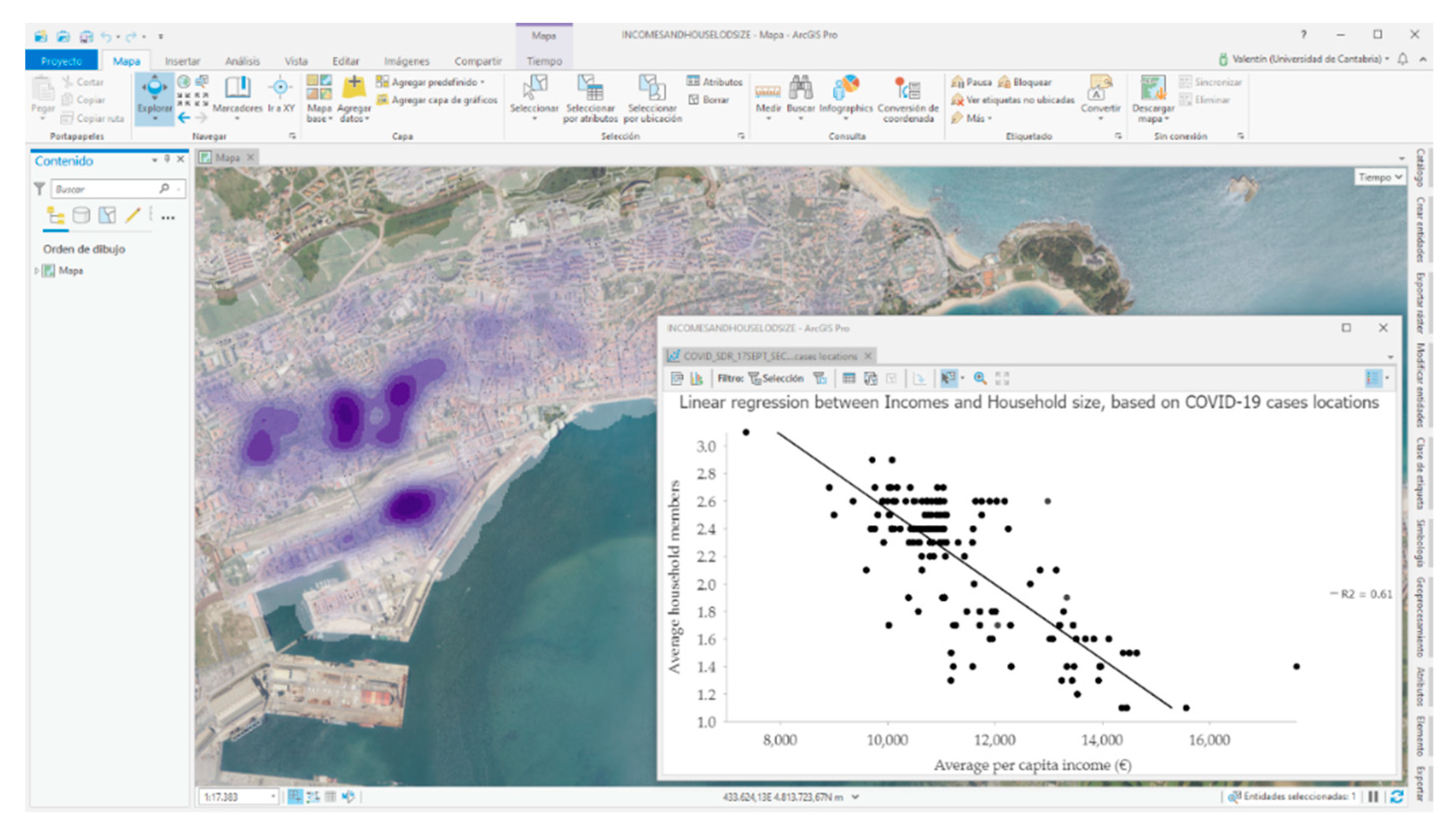Open the Infographics tool
This screenshot has width=1456, height=828.
(x=845, y=89)
